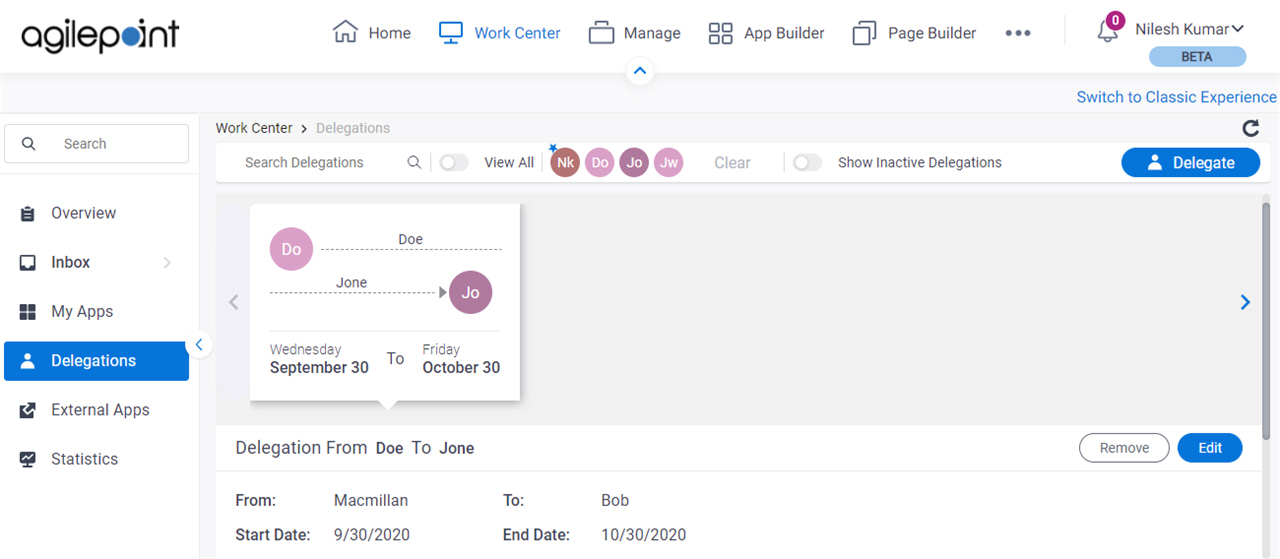Filter delegations by Nk user avatar
Viewport: 1280px width, 559px height.
[565, 162]
